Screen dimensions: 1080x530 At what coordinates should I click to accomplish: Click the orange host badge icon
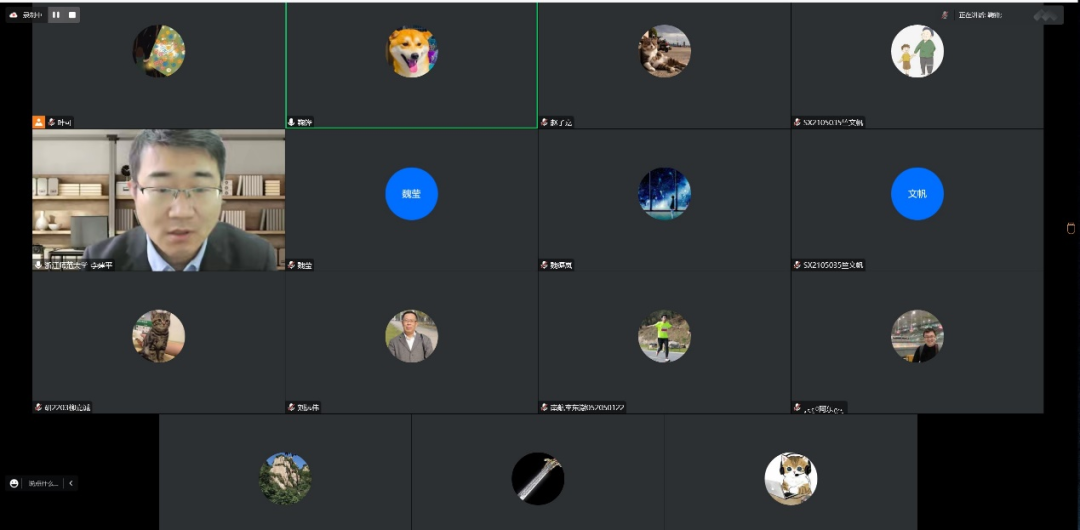(x=39, y=122)
